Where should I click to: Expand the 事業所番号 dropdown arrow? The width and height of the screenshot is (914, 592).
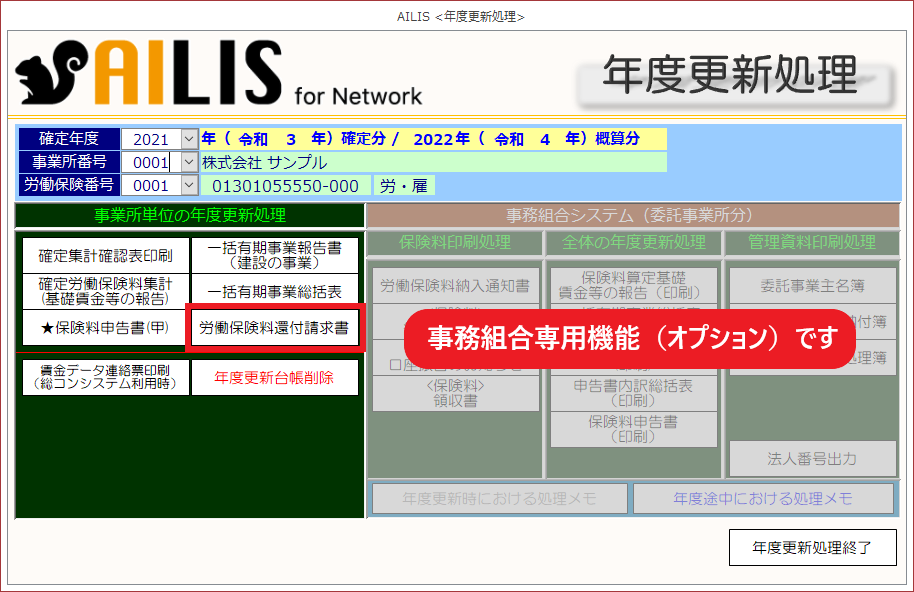[x=189, y=162]
